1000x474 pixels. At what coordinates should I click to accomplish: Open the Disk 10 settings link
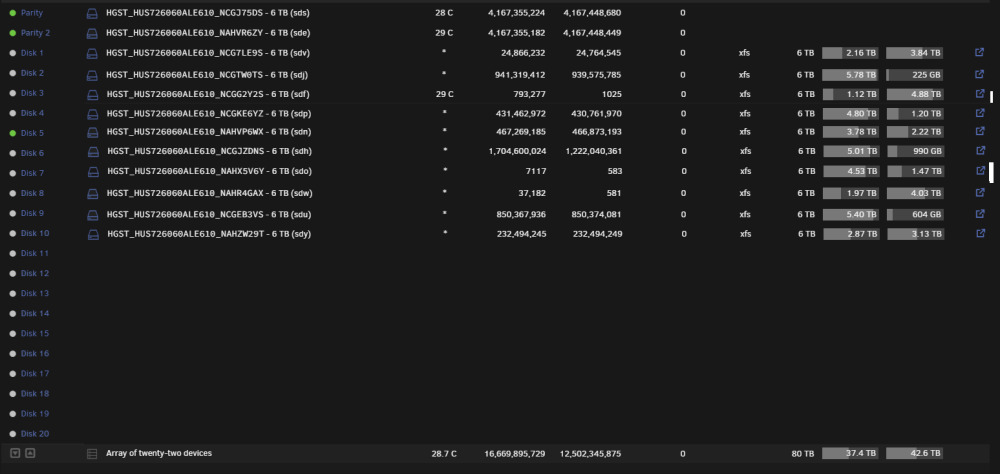coord(35,233)
